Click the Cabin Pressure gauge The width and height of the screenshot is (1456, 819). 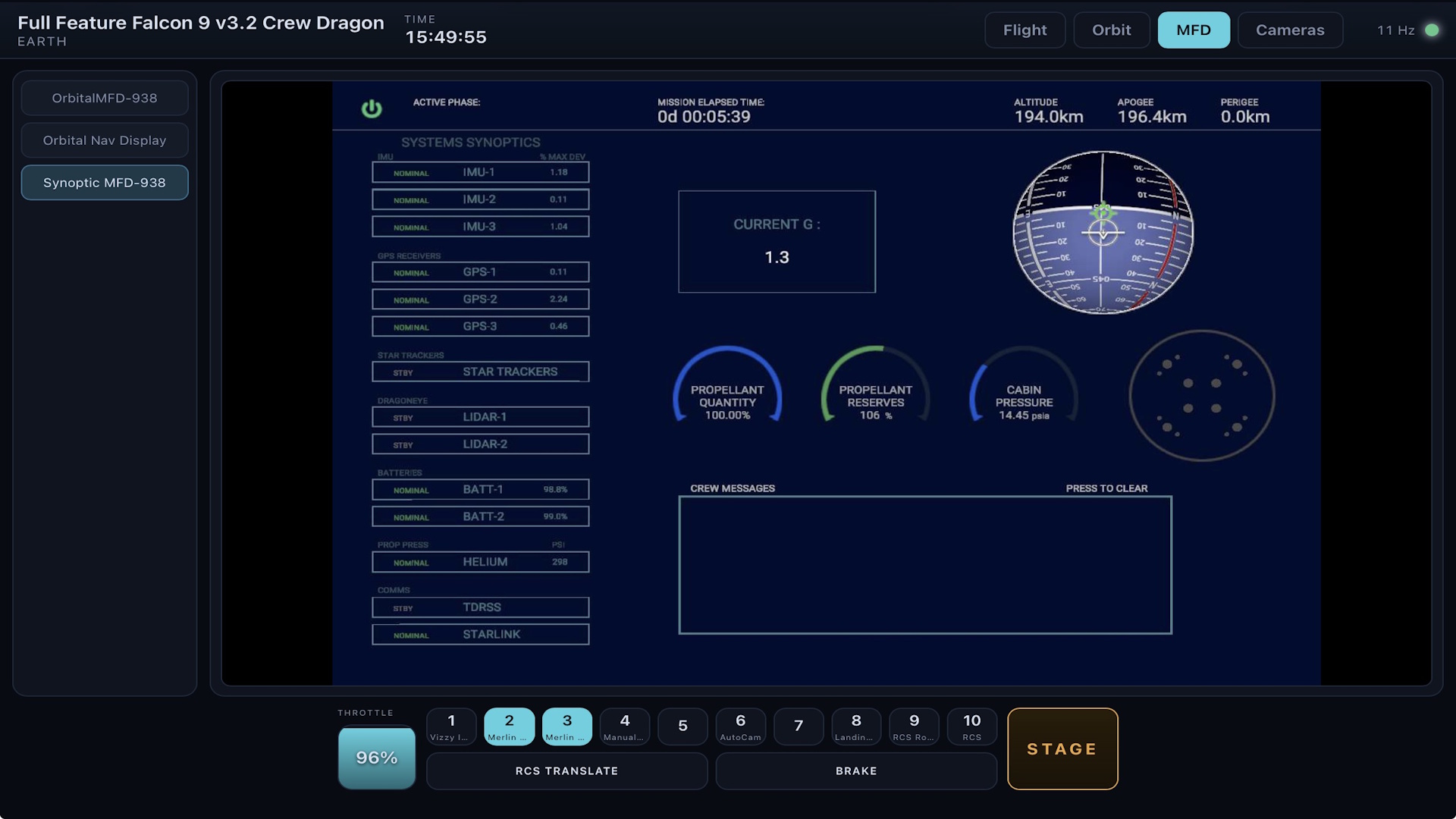point(1024,385)
